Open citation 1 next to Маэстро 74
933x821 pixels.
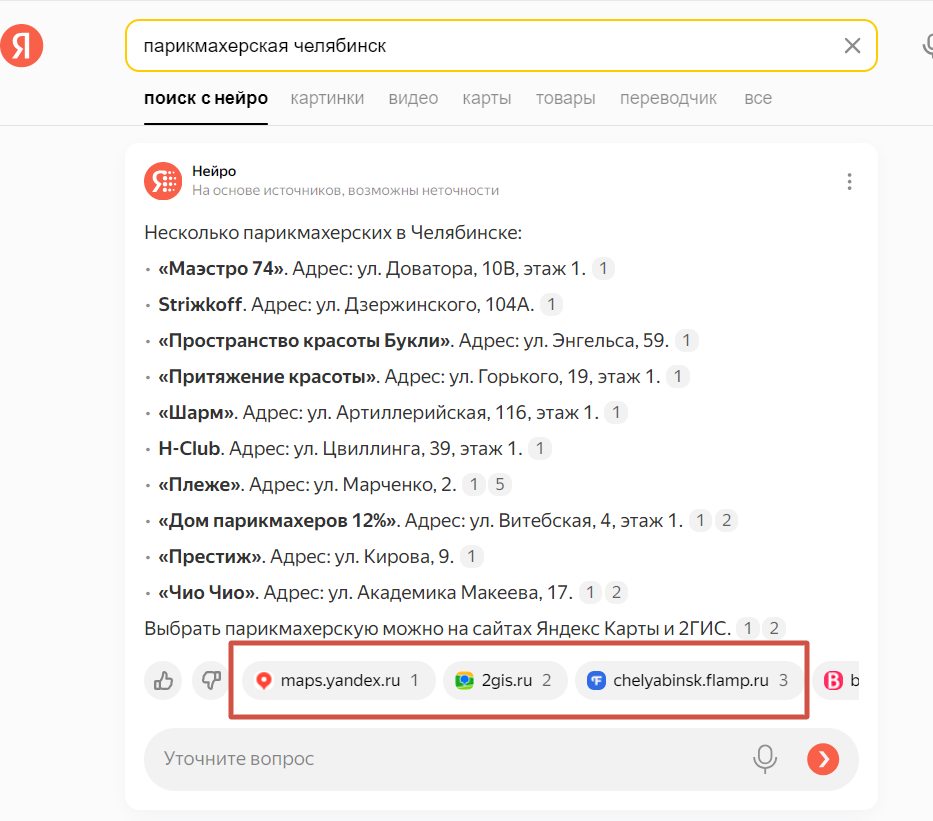tap(602, 268)
